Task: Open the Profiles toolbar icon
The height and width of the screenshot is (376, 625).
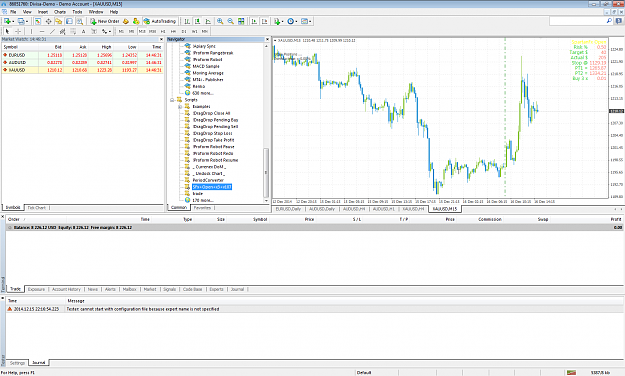Action: 21,21
